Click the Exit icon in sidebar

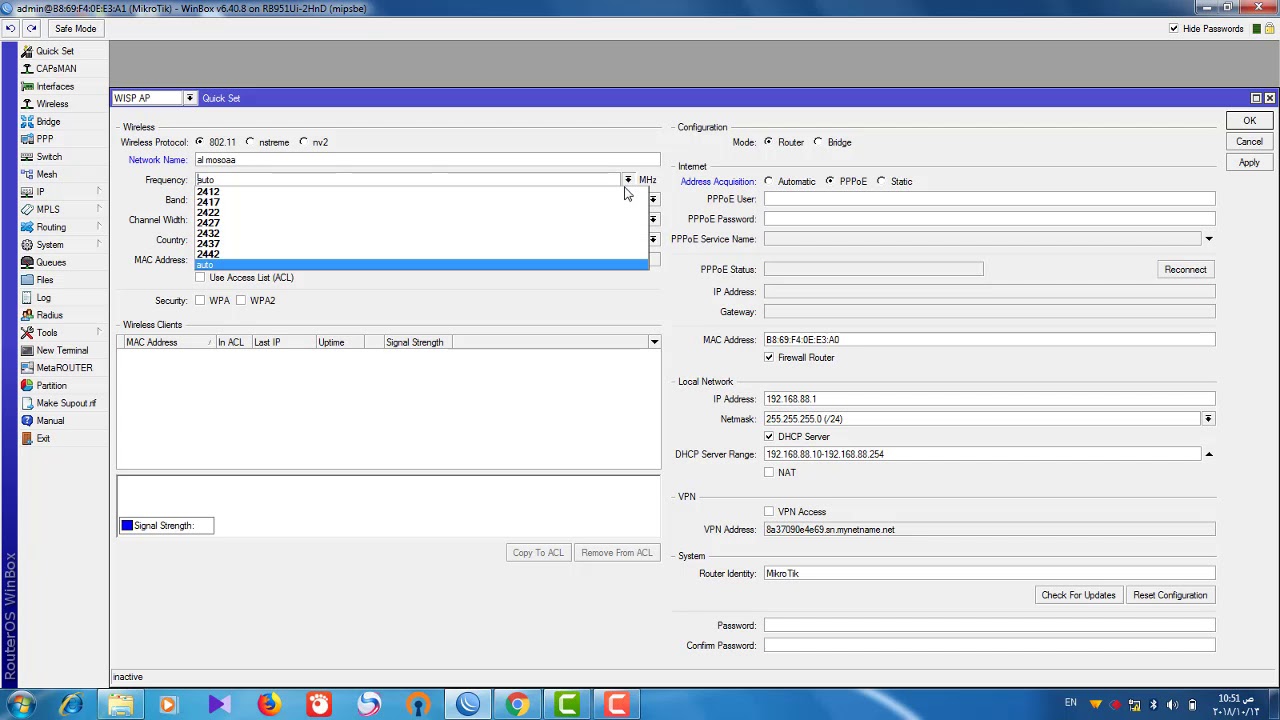click(27, 438)
